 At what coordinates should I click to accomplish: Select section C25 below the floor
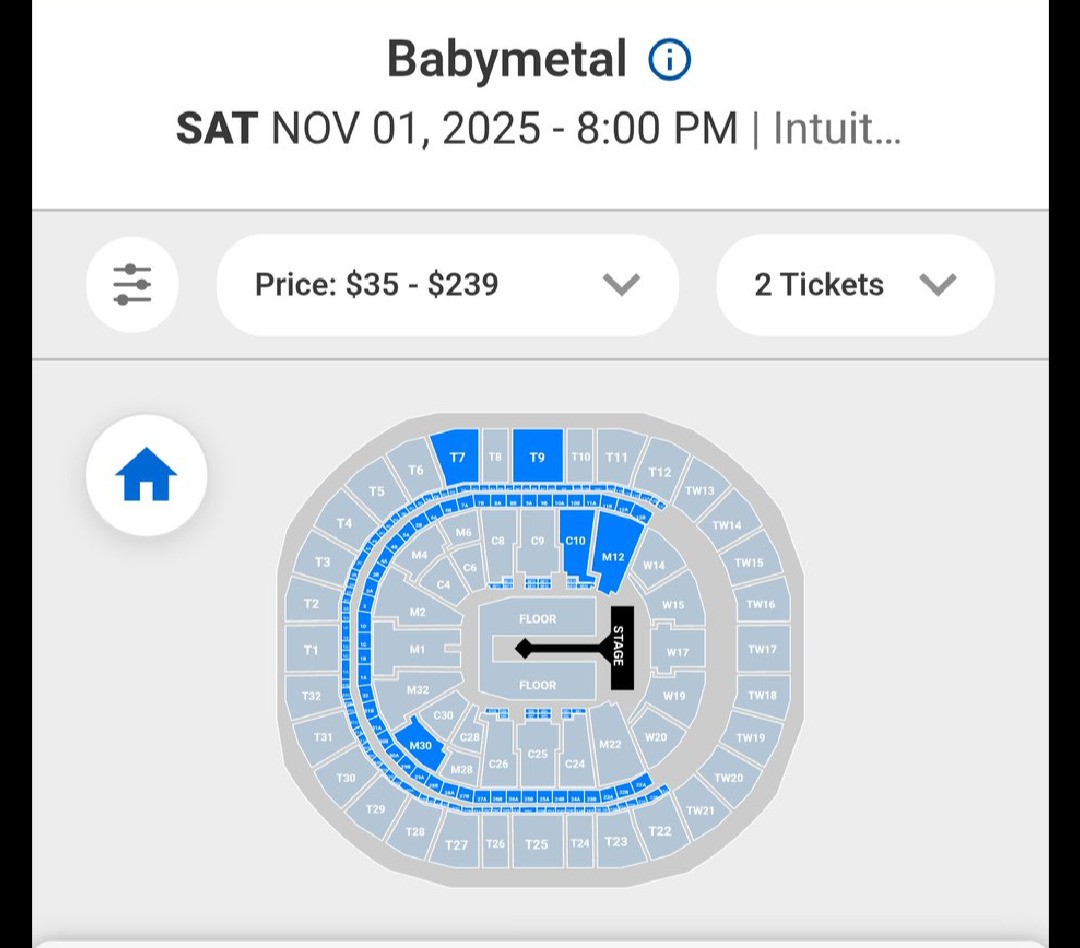click(537, 752)
